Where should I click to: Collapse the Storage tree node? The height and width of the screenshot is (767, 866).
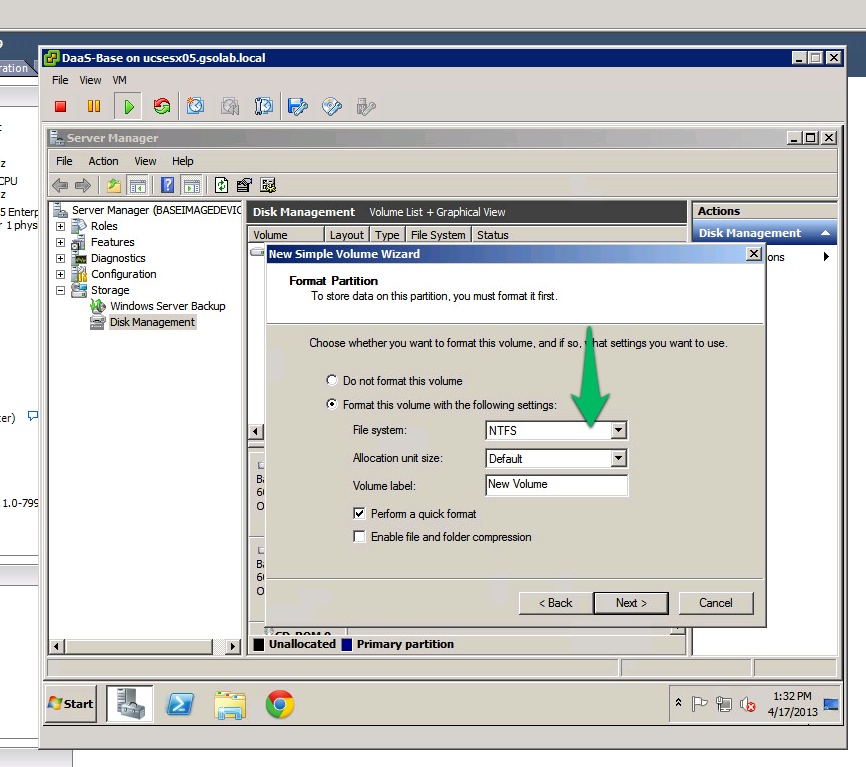(x=61, y=290)
